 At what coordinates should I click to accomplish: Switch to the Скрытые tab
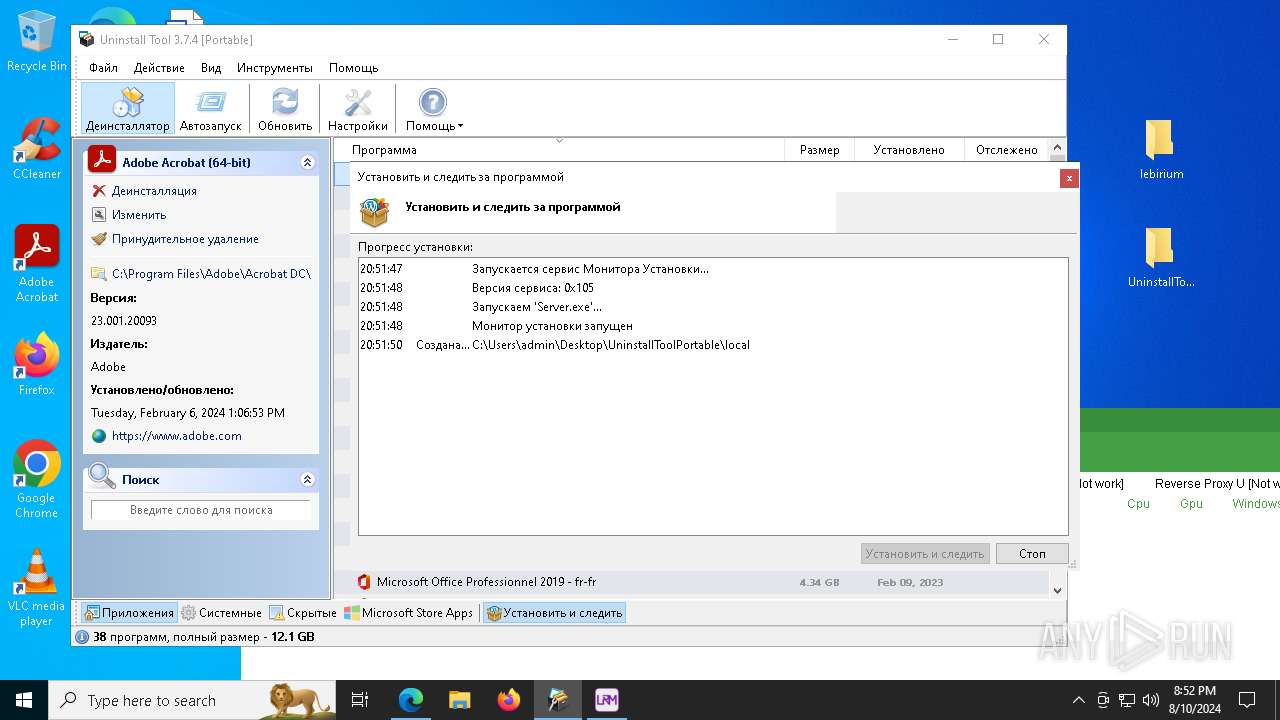[303, 613]
